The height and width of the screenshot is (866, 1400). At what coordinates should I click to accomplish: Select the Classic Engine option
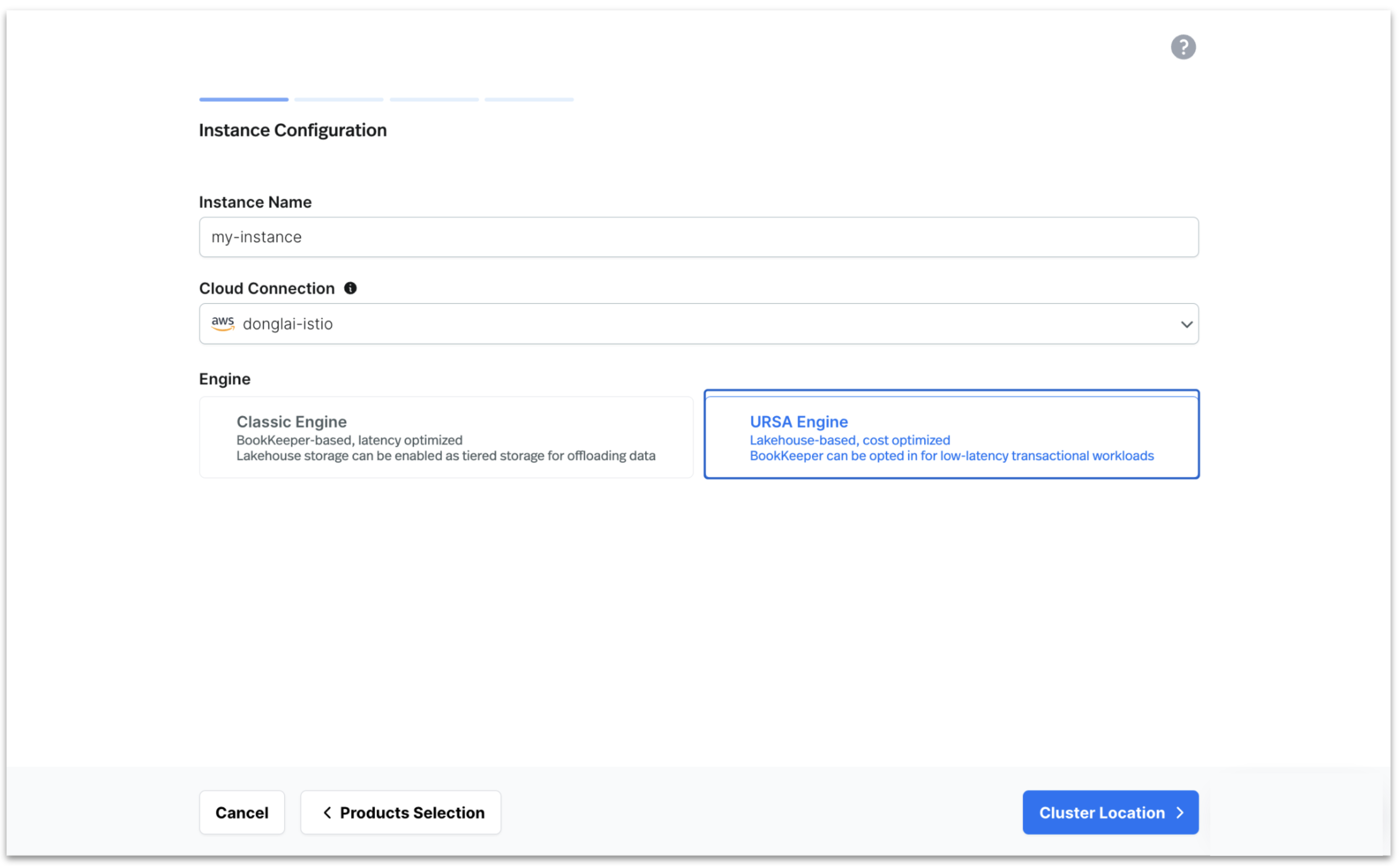point(446,437)
